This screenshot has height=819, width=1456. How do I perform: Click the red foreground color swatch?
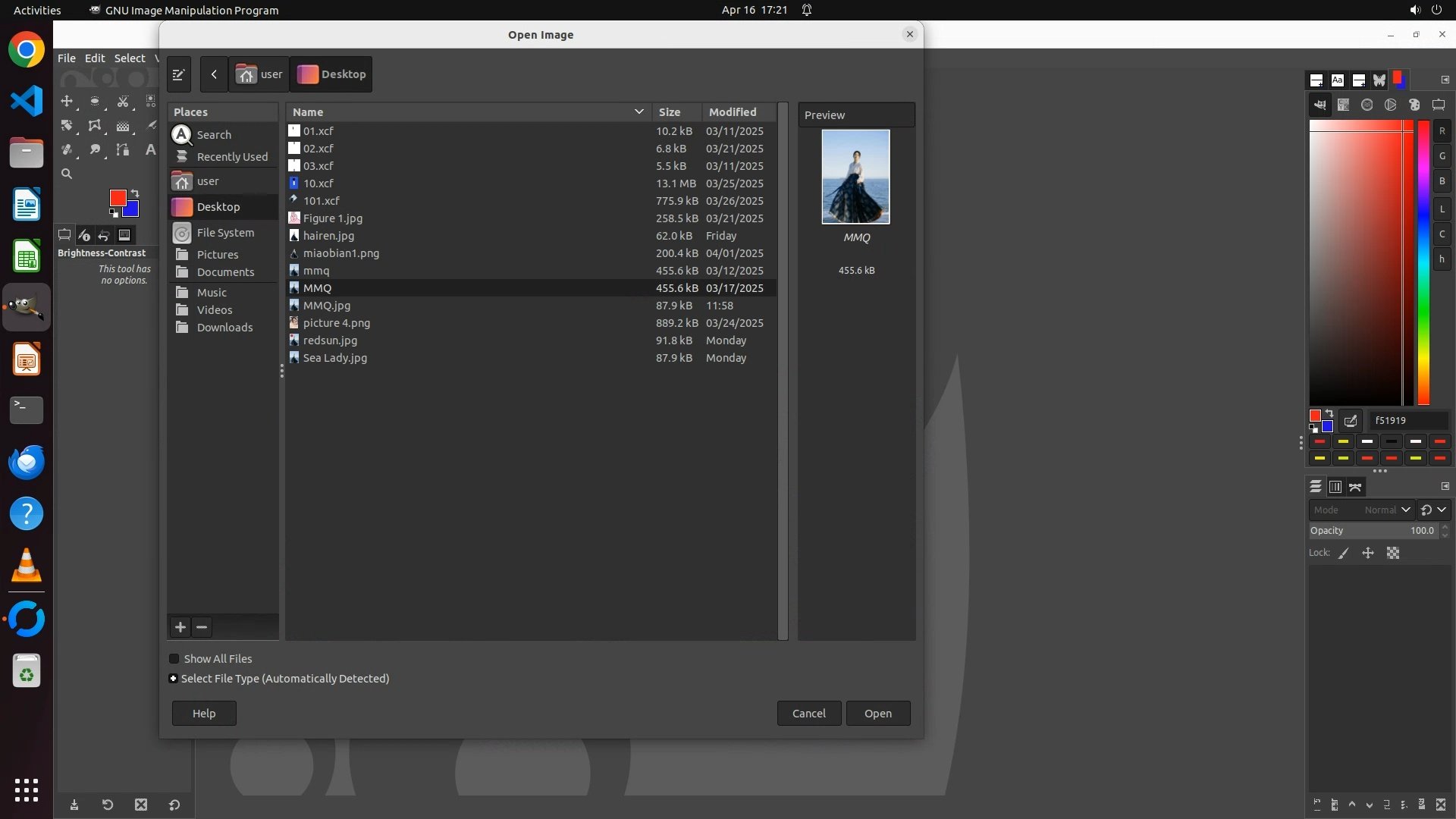point(117,198)
